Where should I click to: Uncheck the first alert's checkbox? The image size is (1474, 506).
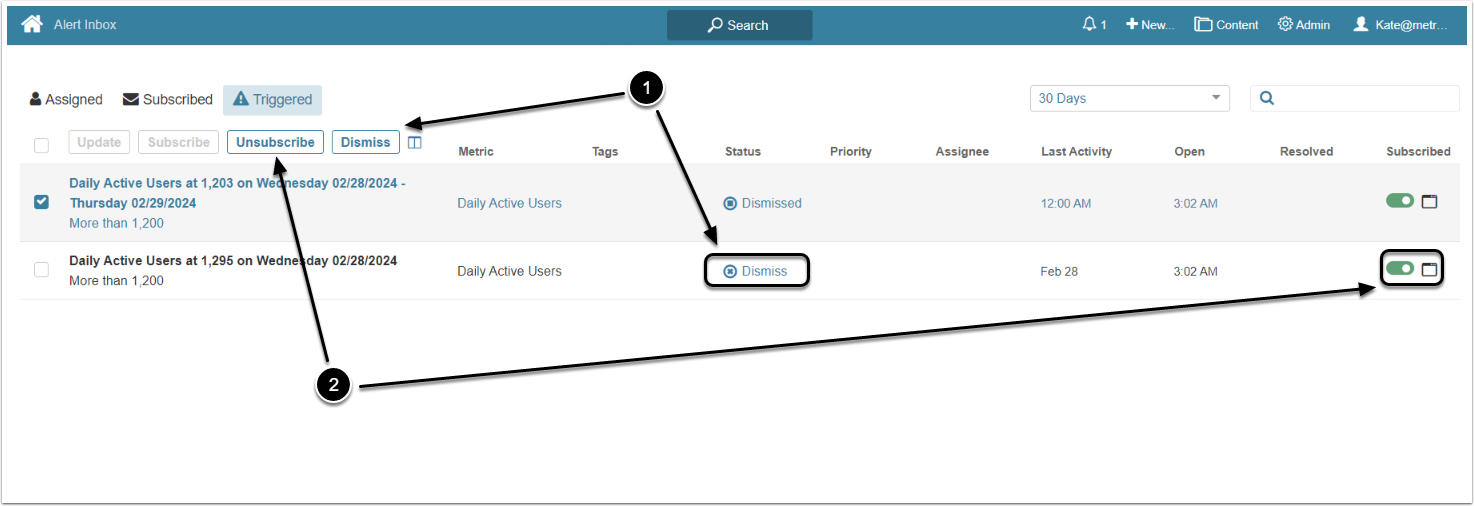41,202
